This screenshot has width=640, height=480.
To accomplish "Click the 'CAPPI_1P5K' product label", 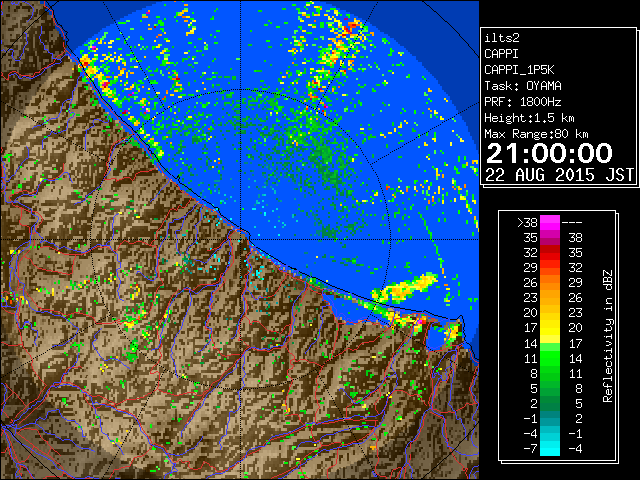I will [519, 70].
